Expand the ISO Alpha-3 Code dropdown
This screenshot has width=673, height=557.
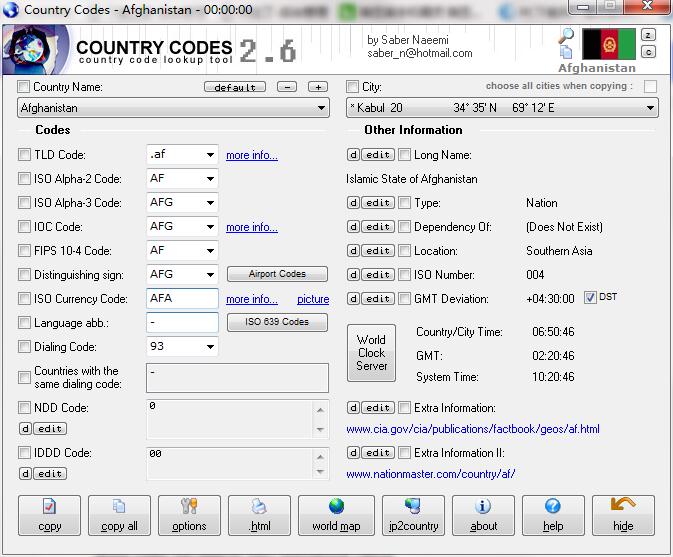210,203
